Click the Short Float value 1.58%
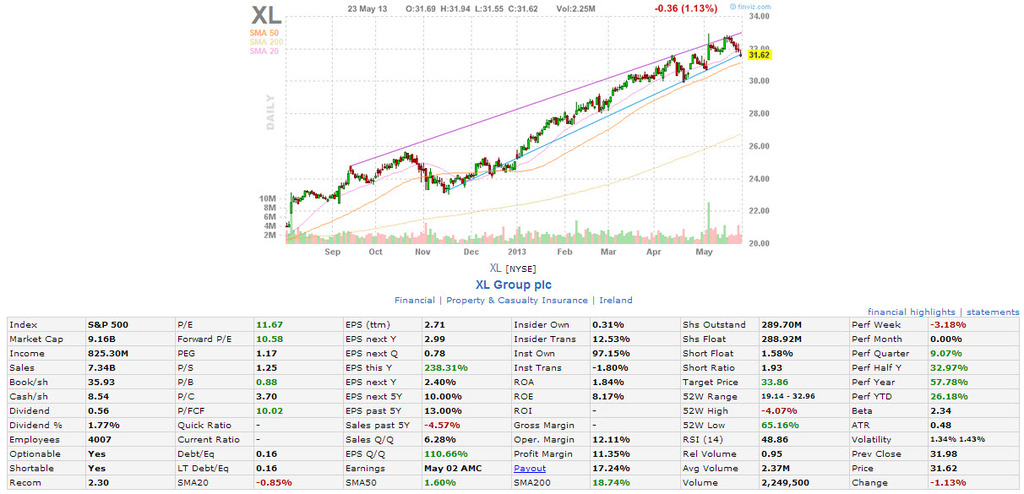1024x494 pixels. 776,354
